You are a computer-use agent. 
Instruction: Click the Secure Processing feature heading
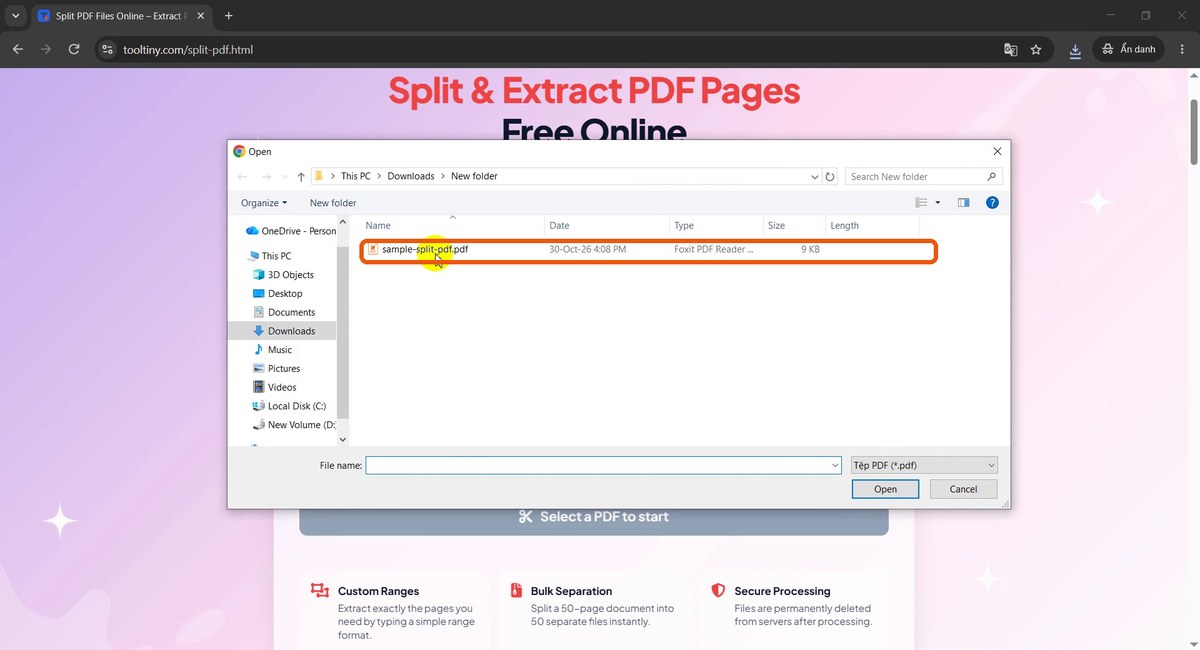(x=782, y=591)
